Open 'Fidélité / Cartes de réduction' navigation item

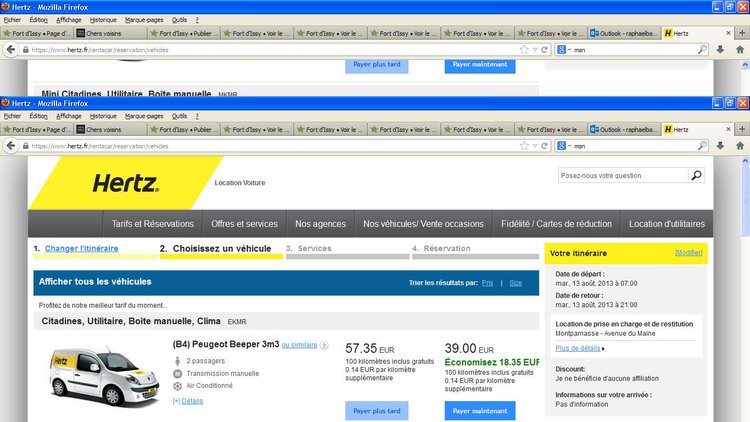coord(556,224)
